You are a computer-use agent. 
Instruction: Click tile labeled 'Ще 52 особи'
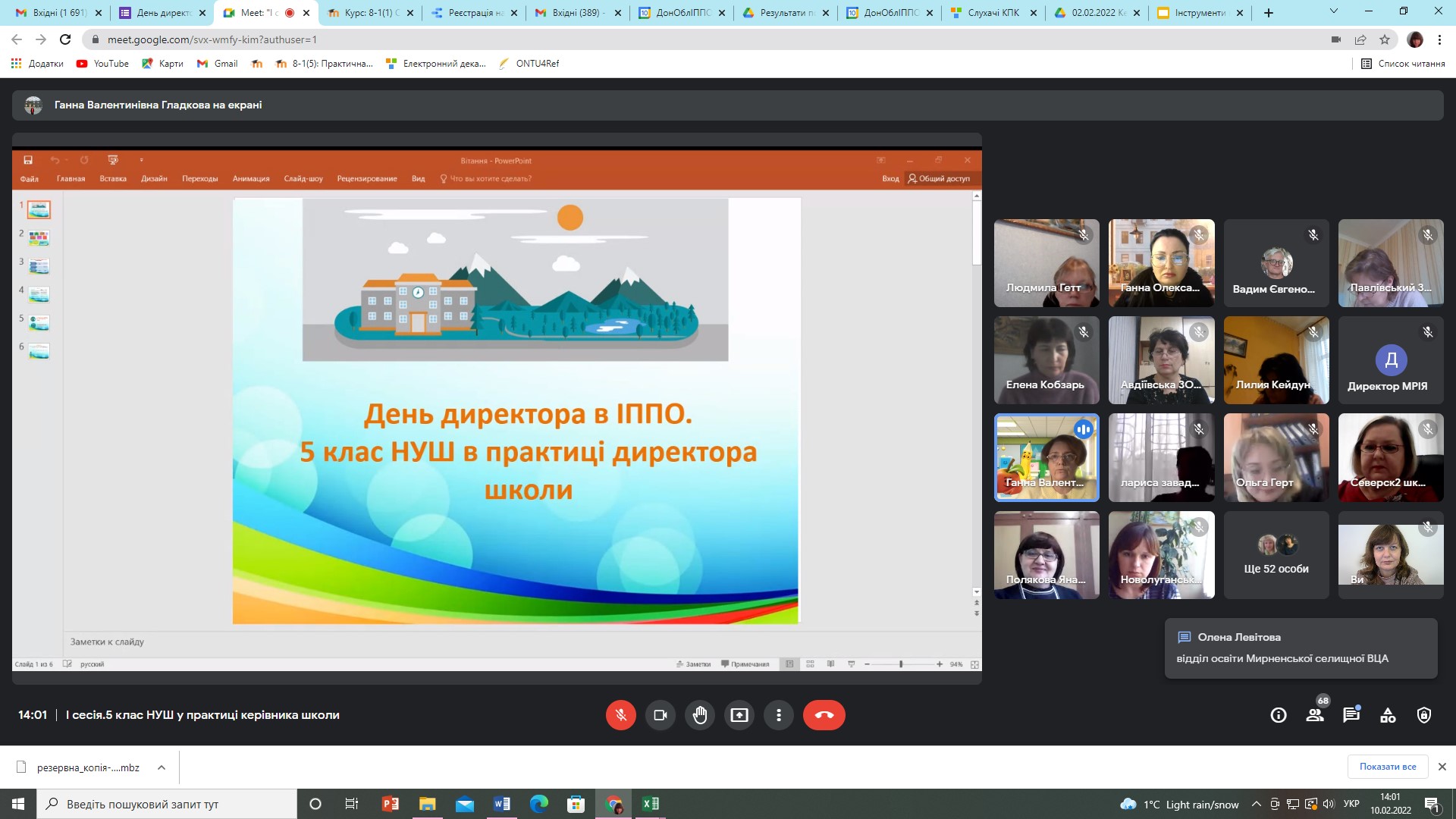point(1276,555)
